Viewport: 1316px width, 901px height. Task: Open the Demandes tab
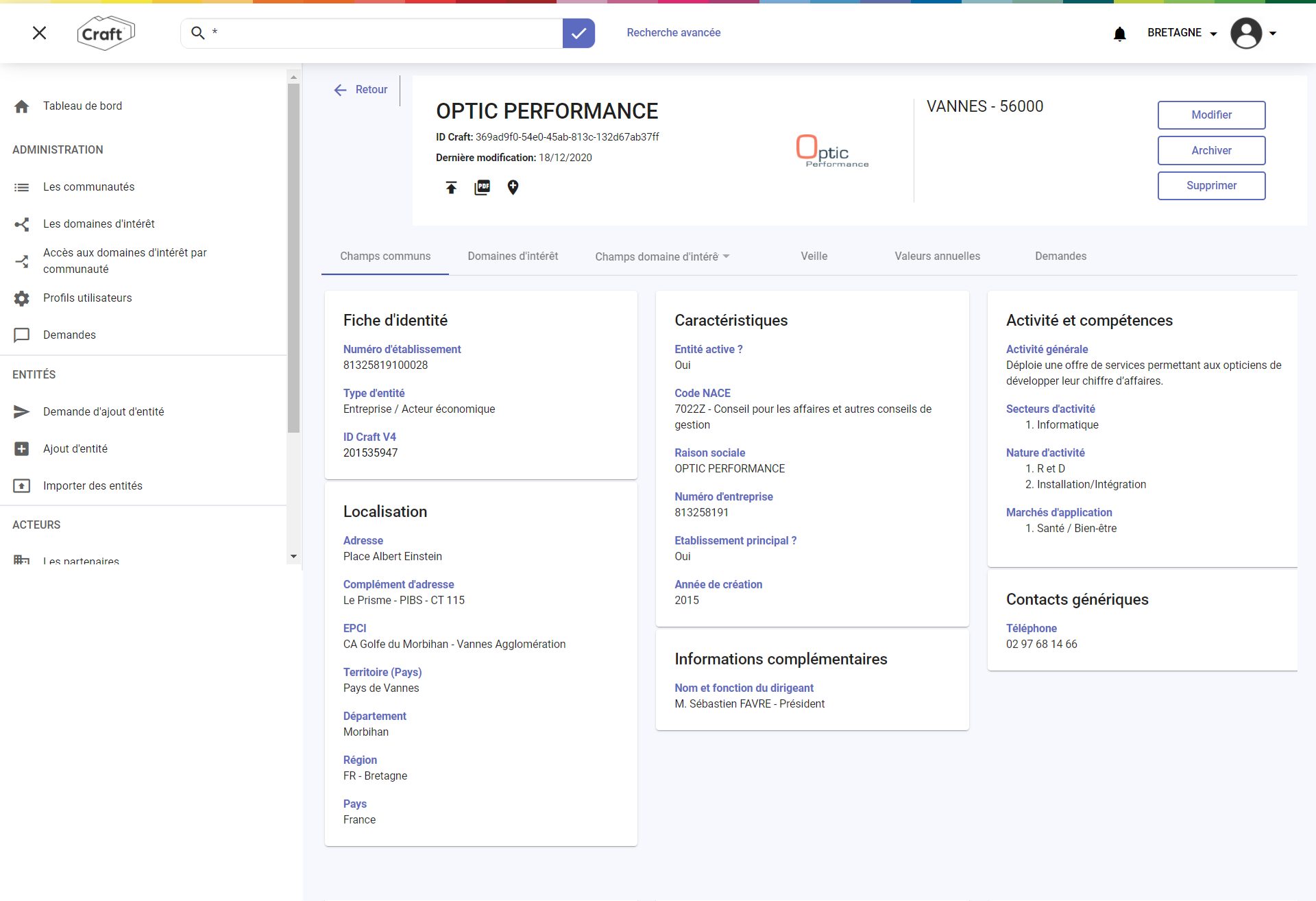tap(1060, 256)
